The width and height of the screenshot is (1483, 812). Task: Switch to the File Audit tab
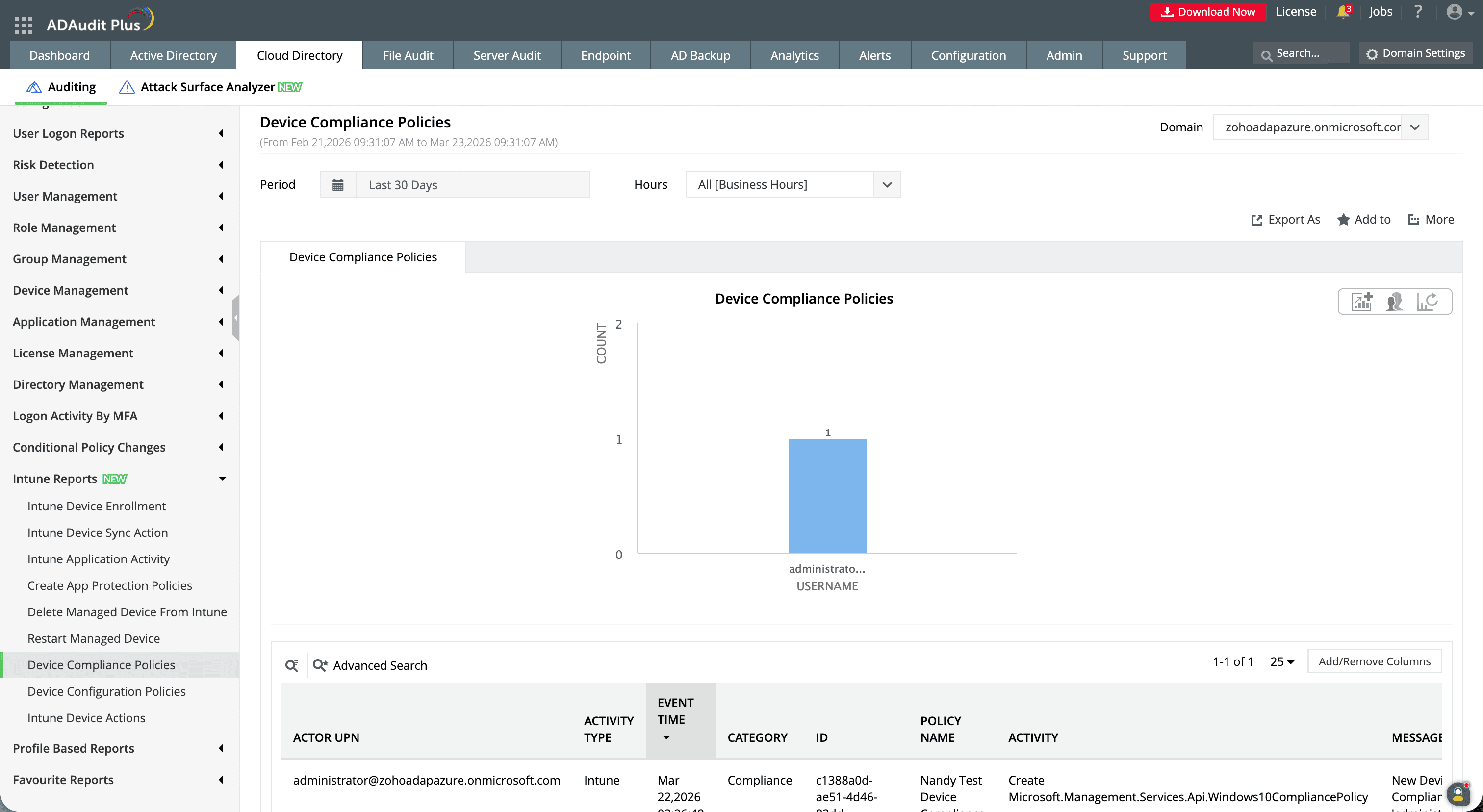coord(408,54)
